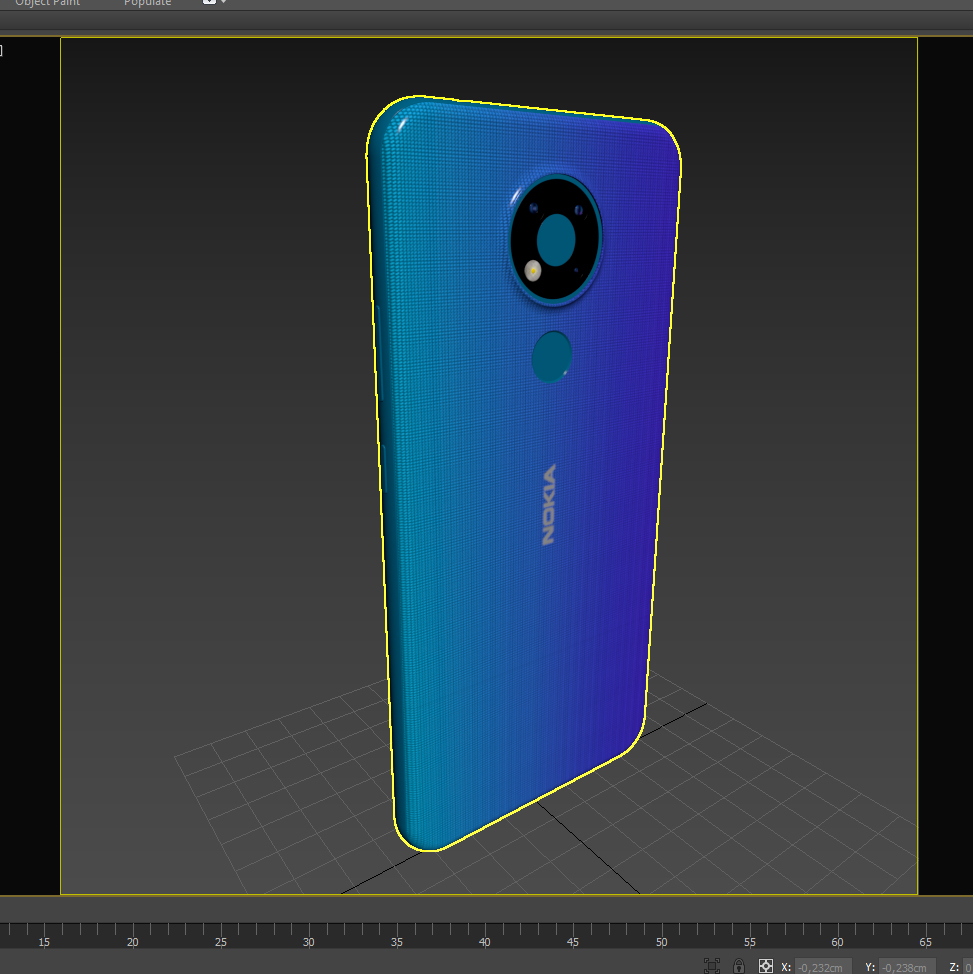Select the Nokia phone model in viewport
The height and width of the screenshot is (974, 973).
coord(522,472)
